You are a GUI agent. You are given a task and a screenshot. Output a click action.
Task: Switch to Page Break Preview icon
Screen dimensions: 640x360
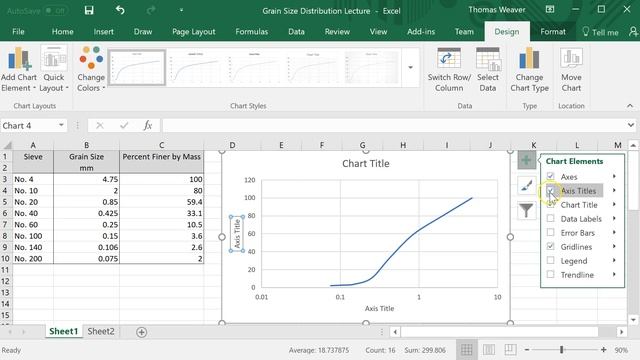(510, 350)
